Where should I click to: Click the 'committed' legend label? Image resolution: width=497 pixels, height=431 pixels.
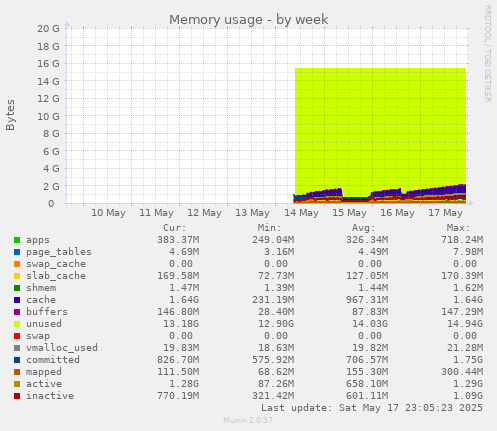pos(53,360)
